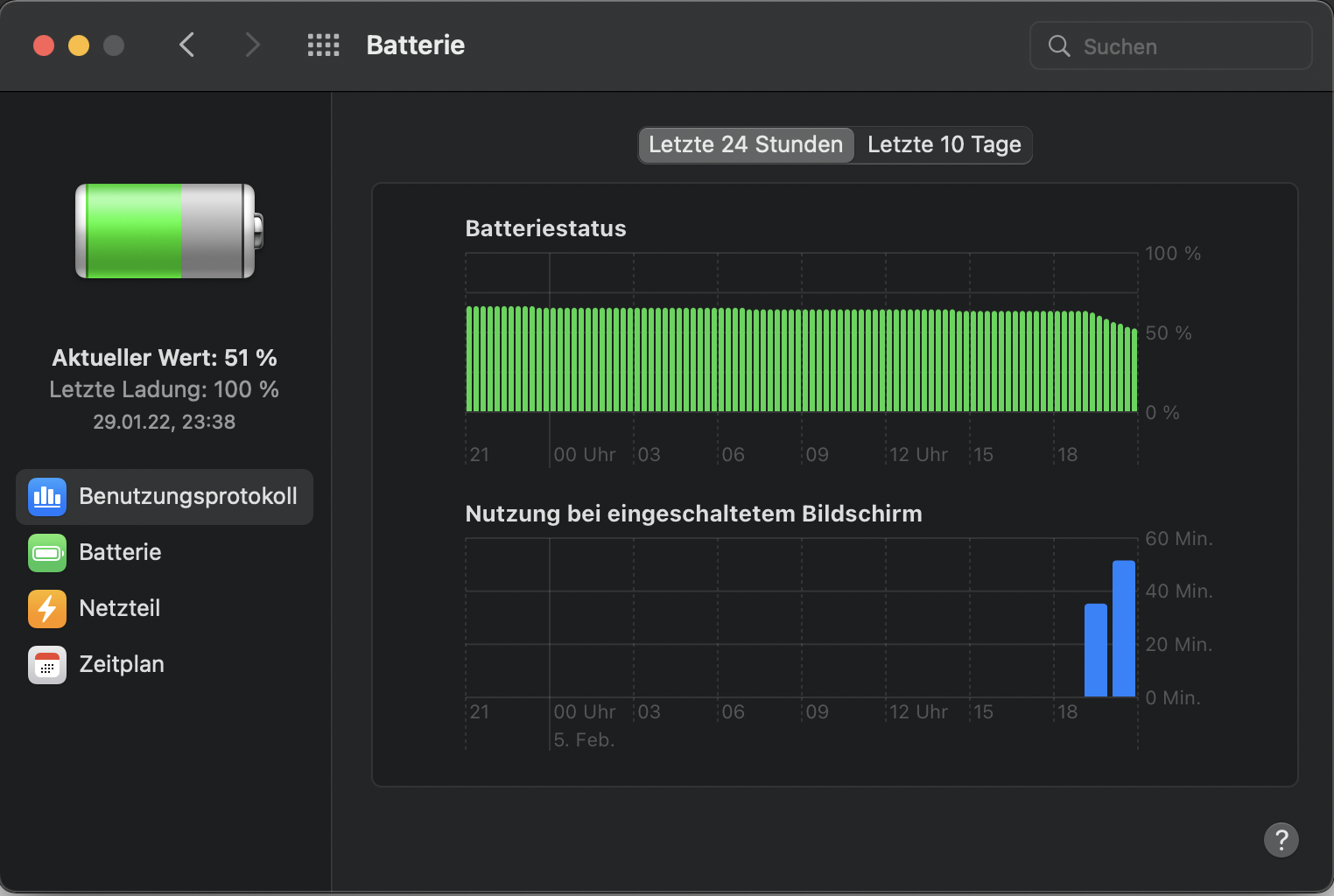Viewport: 1334px width, 896px height.
Task: Click the tallest blue screen usage bar
Action: point(1124,628)
